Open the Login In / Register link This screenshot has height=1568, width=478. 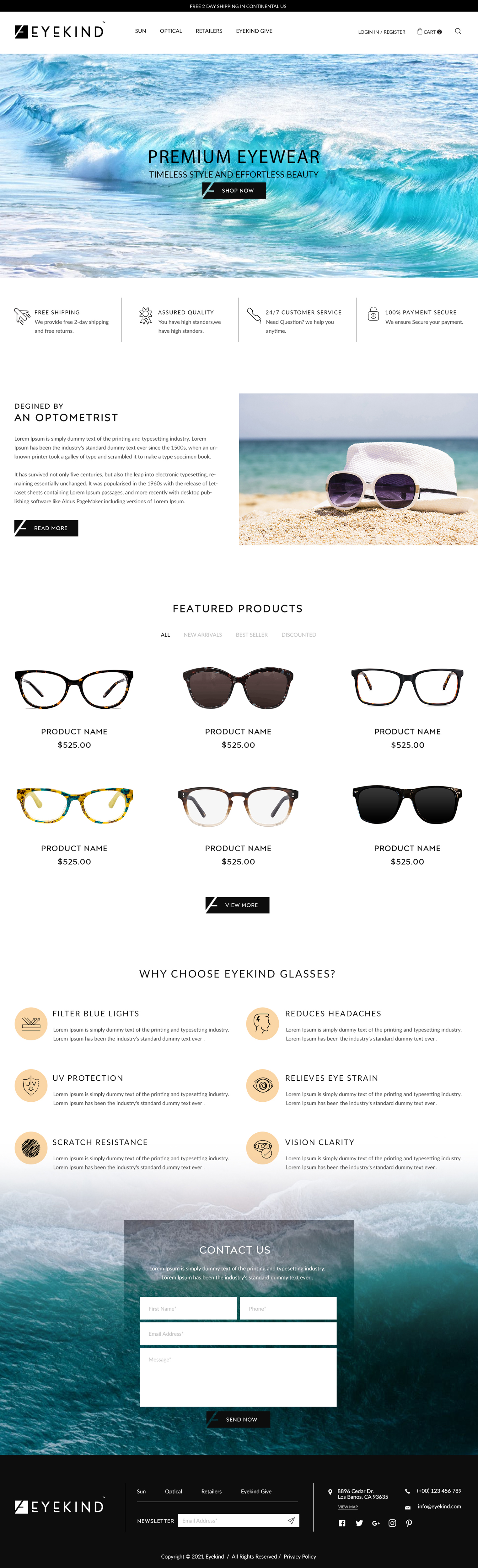(x=382, y=32)
